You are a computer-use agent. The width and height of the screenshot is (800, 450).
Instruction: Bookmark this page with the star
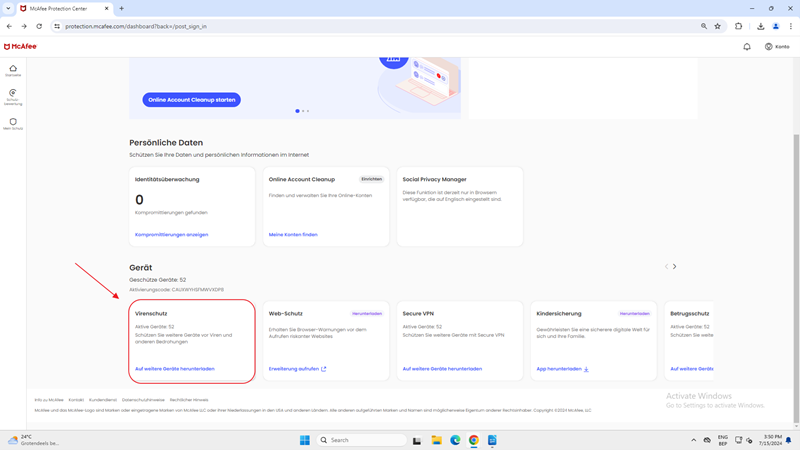718,27
